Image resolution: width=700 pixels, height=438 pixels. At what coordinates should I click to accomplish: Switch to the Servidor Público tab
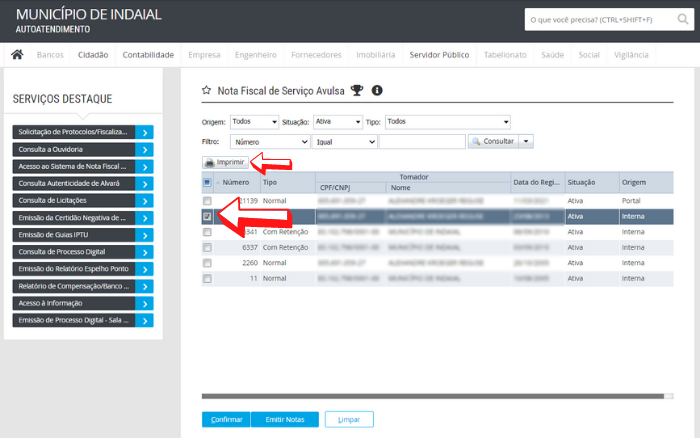tap(439, 55)
